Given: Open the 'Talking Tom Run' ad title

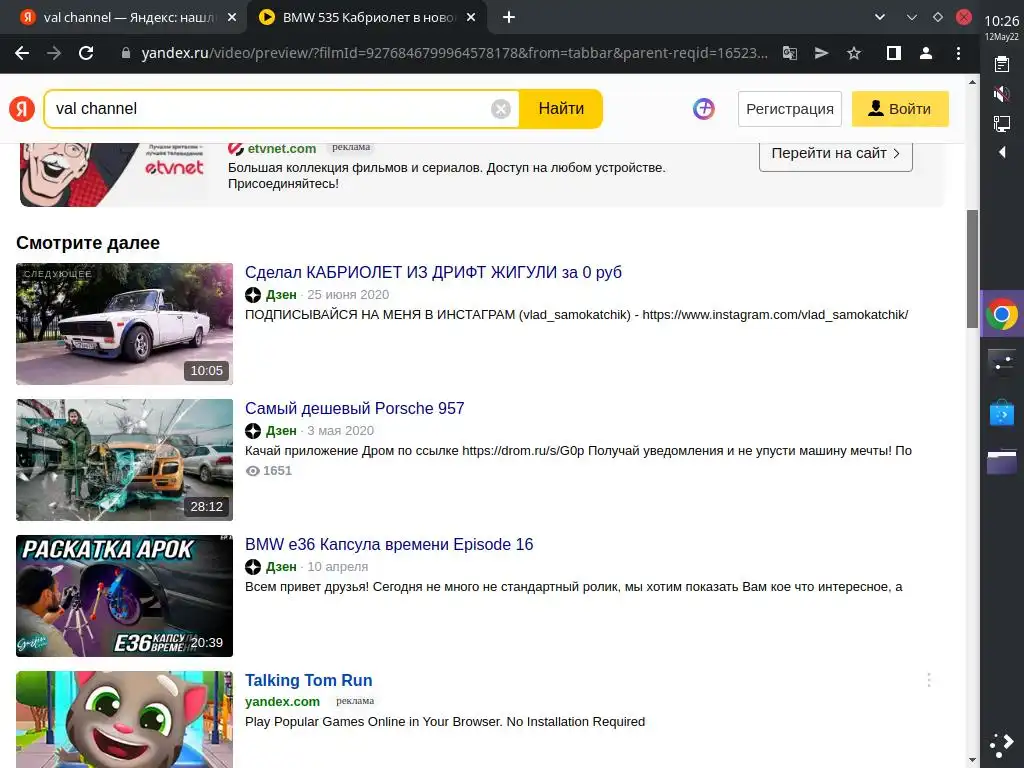Looking at the screenshot, I should (x=308, y=680).
